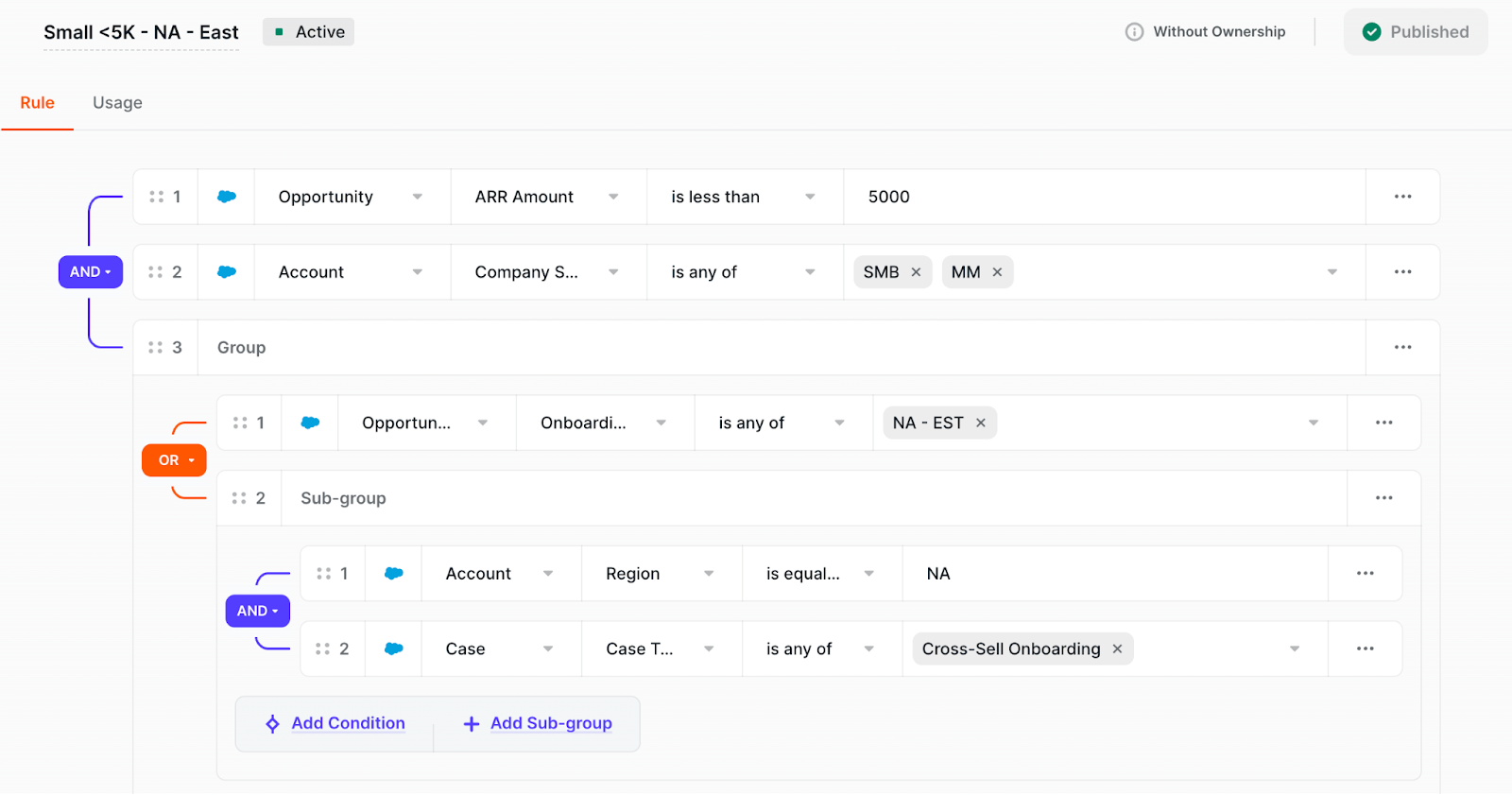Open the three-dot menu for Case Type row
The width and height of the screenshot is (1512, 795).
click(1365, 648)
